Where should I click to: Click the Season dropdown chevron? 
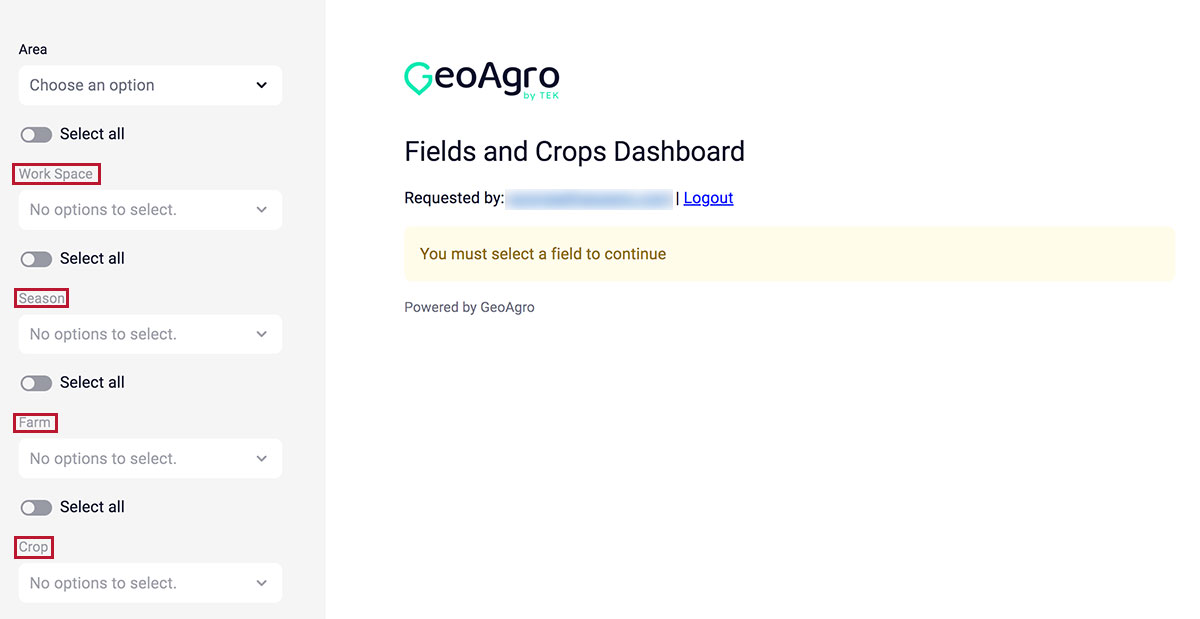261,333
